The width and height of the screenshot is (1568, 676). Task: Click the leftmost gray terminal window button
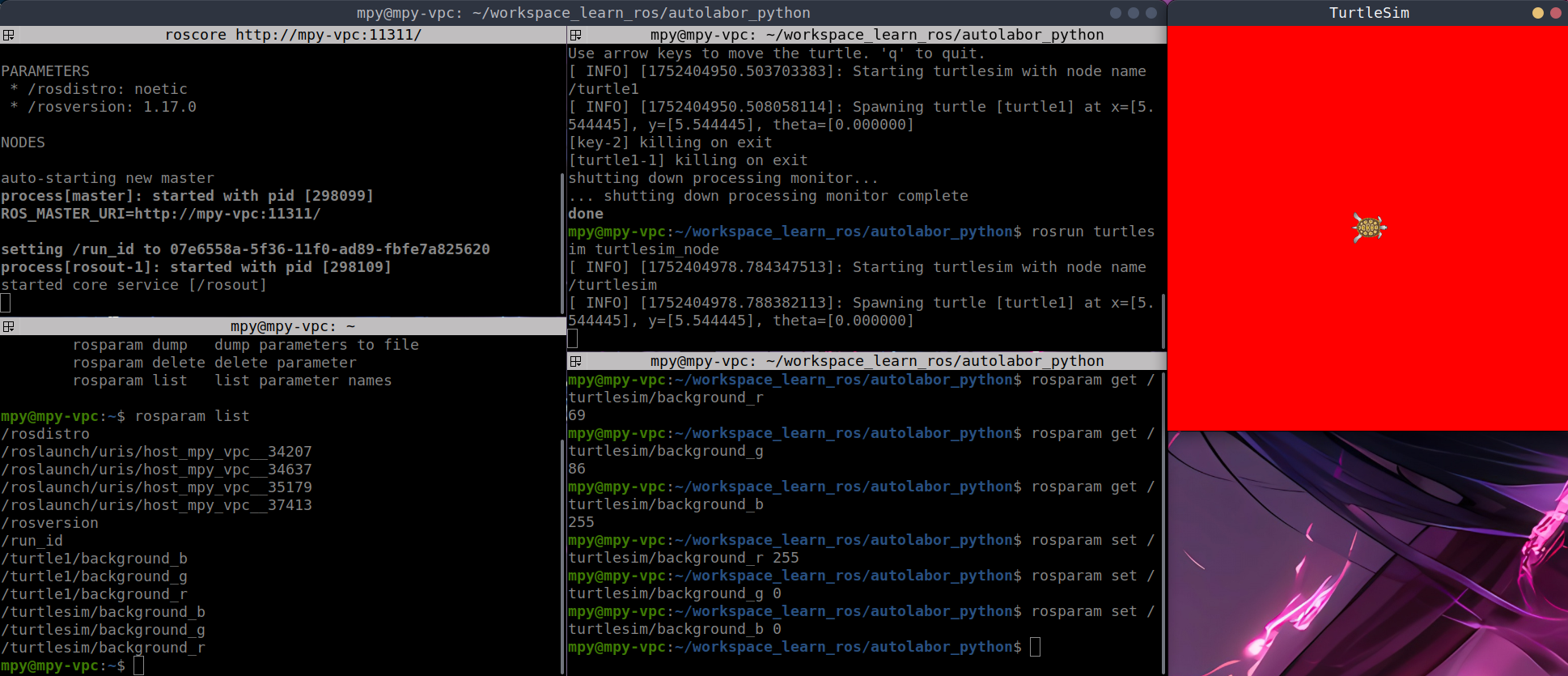click(x=1116, y=13)
